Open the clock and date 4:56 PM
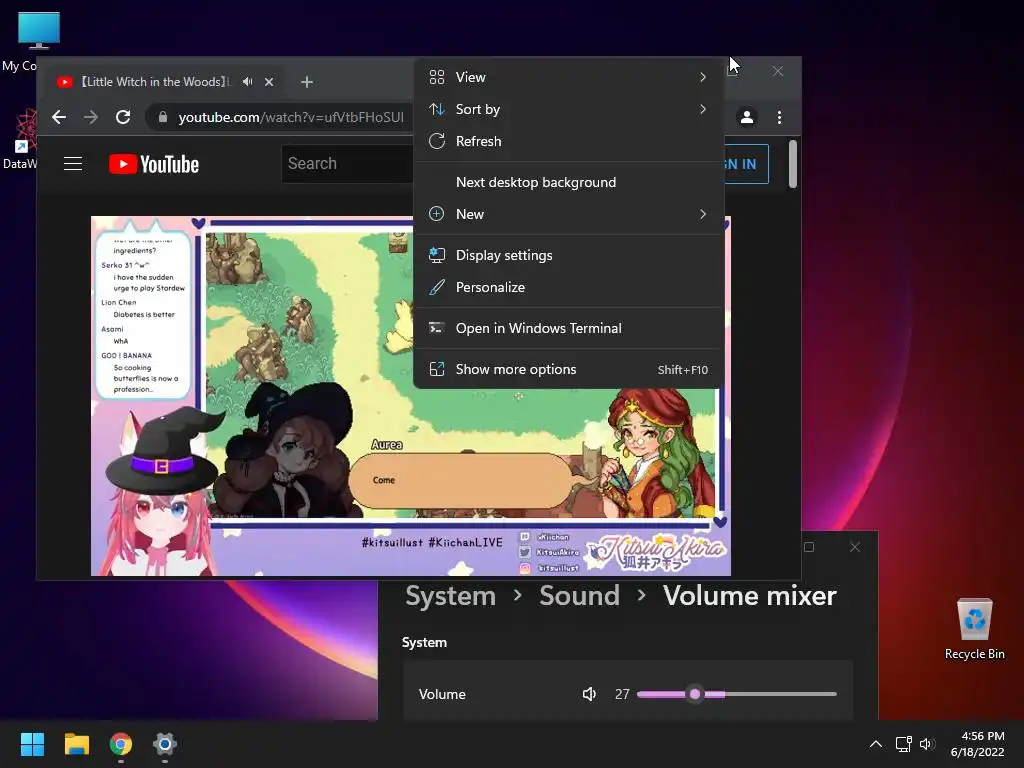 (x=978, y=744)
